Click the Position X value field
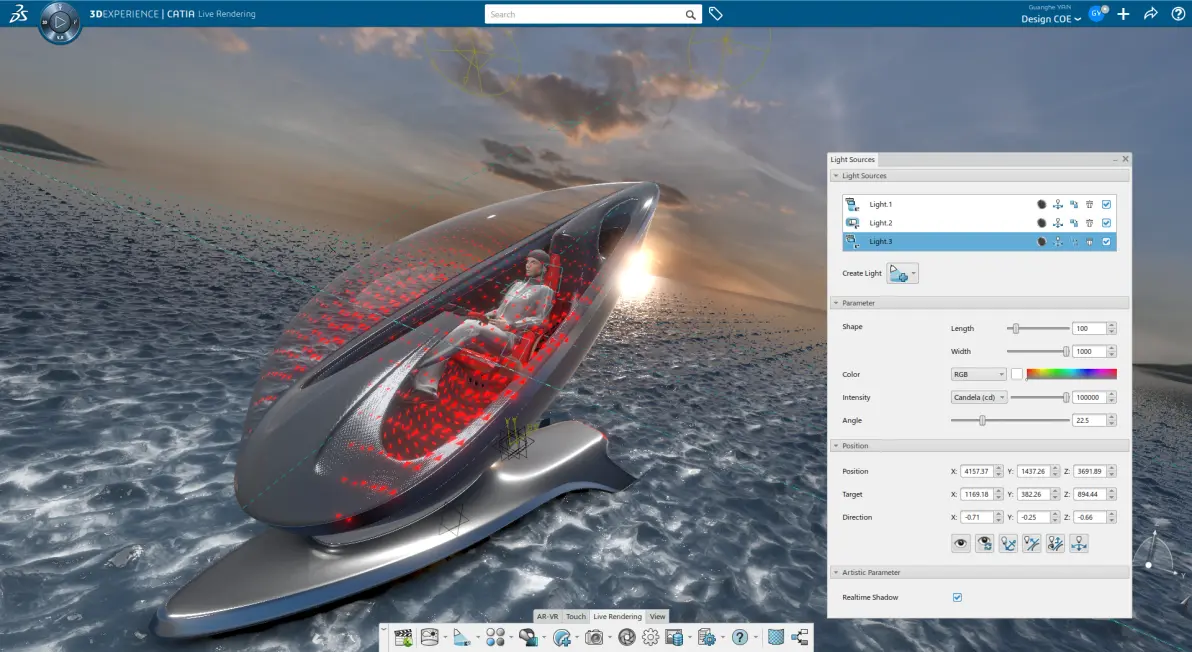Screen dimensions: 1192x652 pyautogui.click(x=977, y=471)
